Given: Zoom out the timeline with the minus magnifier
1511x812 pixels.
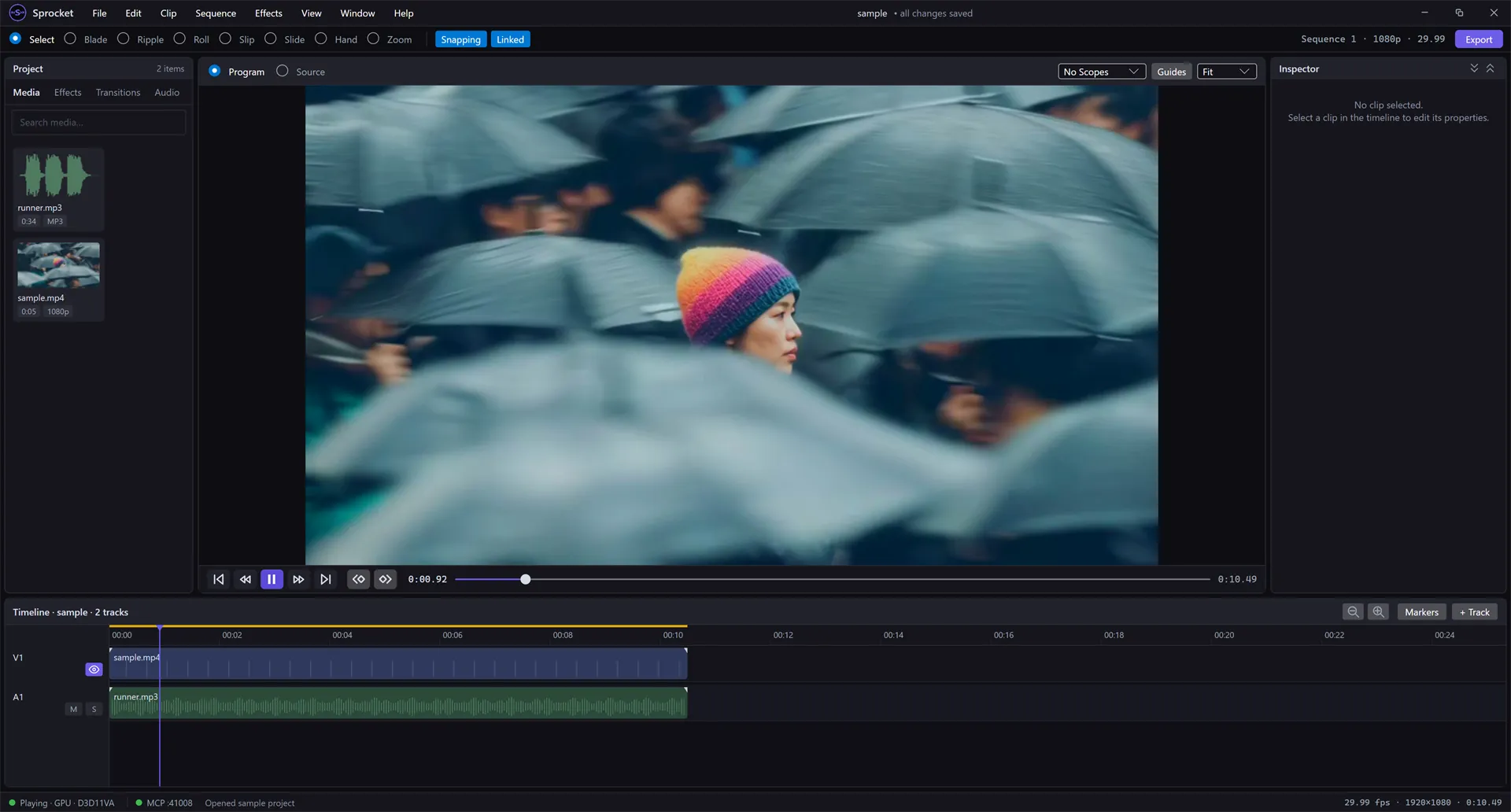Looking at the screenshot, I should pyautogui.click(x=1353, y=611).
